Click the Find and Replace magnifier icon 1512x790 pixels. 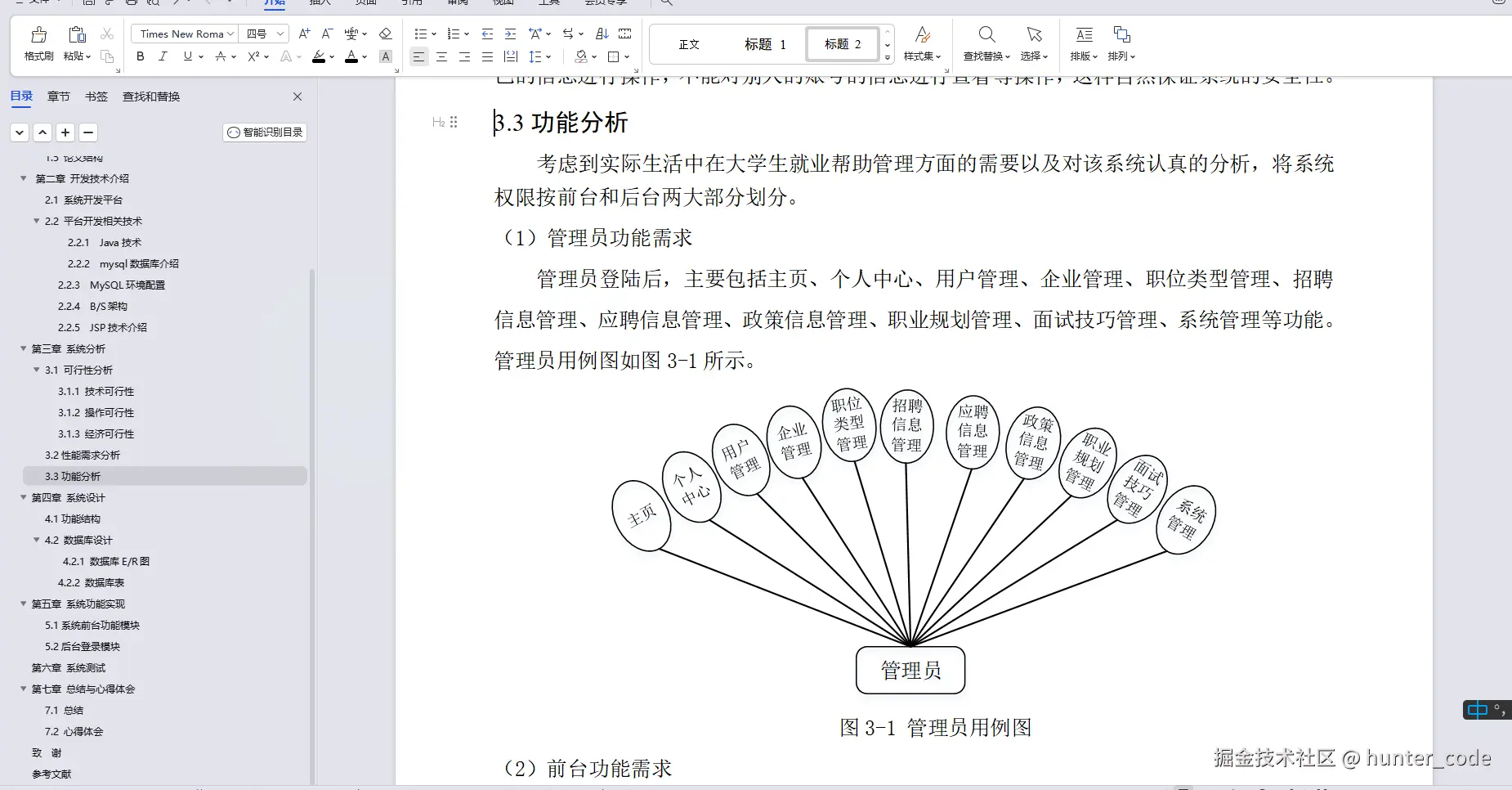point(986,34)
